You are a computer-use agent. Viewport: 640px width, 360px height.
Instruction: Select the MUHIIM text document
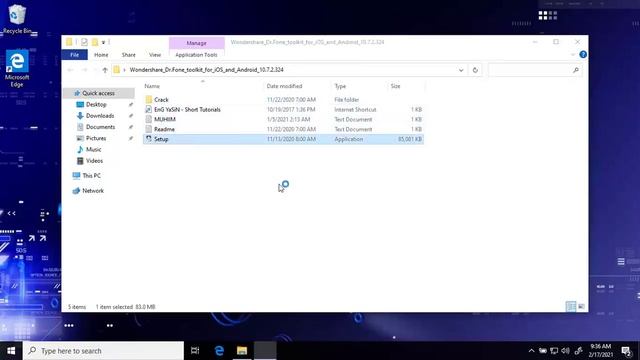point(164,119)
